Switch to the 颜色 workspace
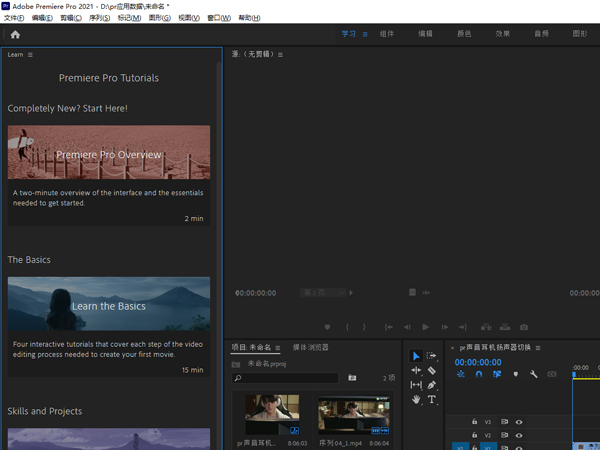The height and width of the screenshot is (450, 600). [x=464, y=34]
